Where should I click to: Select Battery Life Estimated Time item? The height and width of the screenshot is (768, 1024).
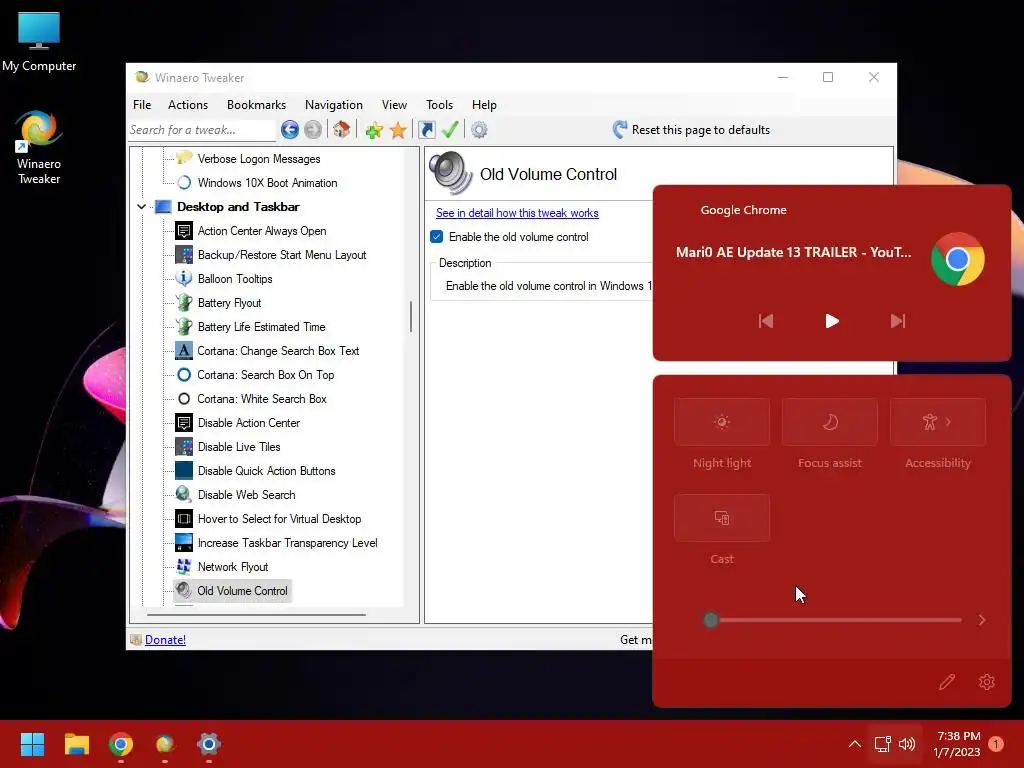[261, 327]
